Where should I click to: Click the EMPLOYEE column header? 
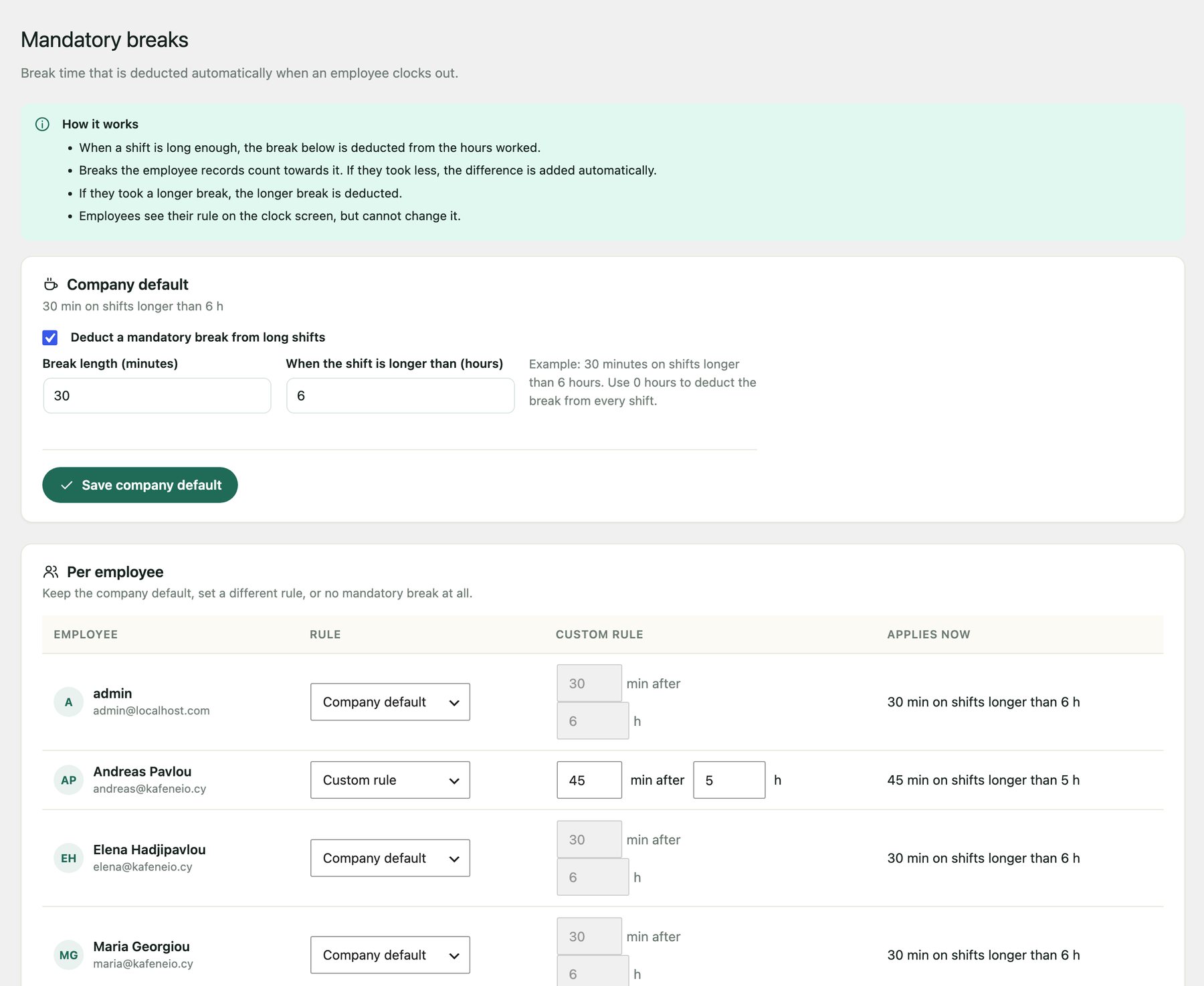coord(86,634)
